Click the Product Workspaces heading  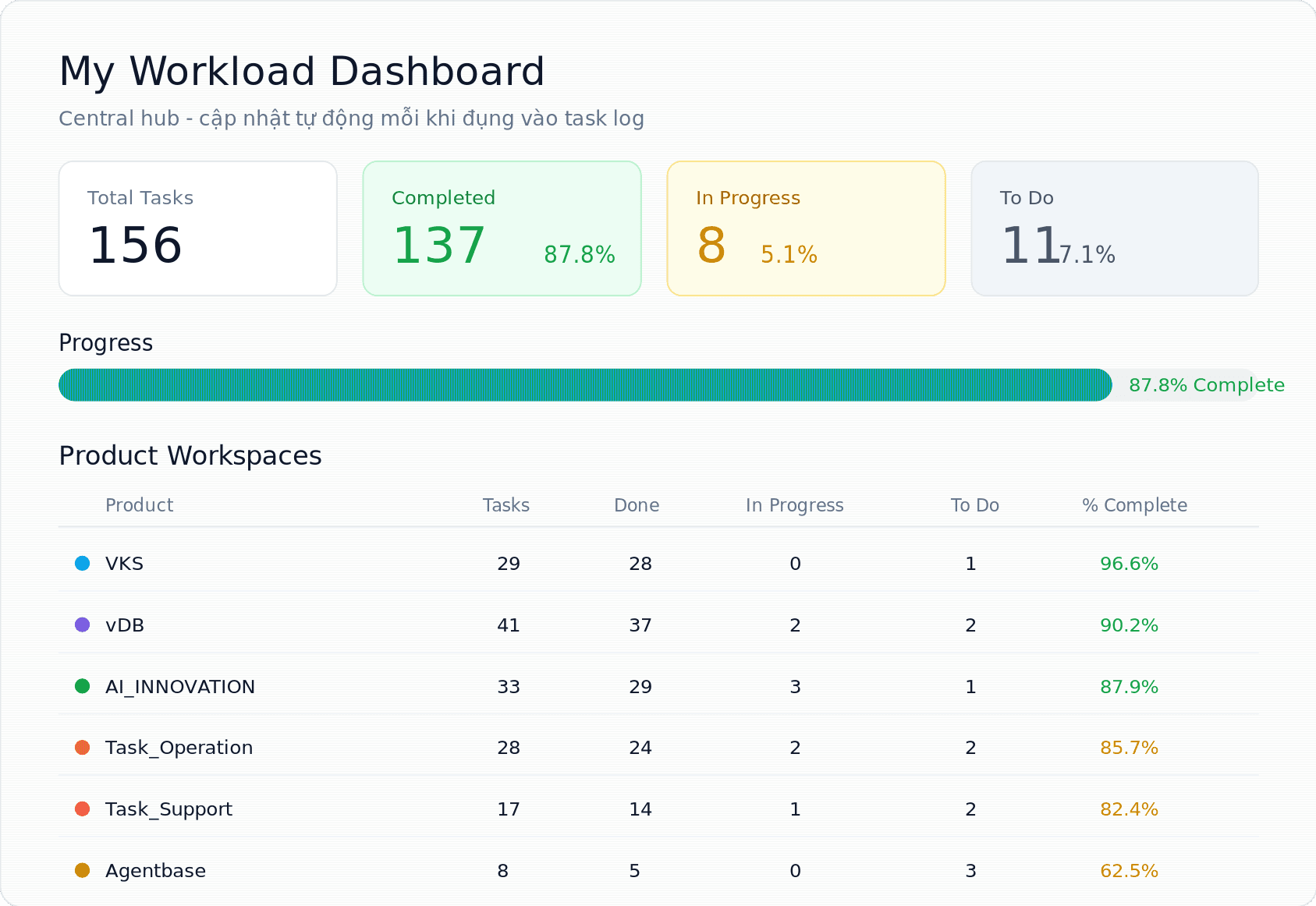(x=190, y=455)
